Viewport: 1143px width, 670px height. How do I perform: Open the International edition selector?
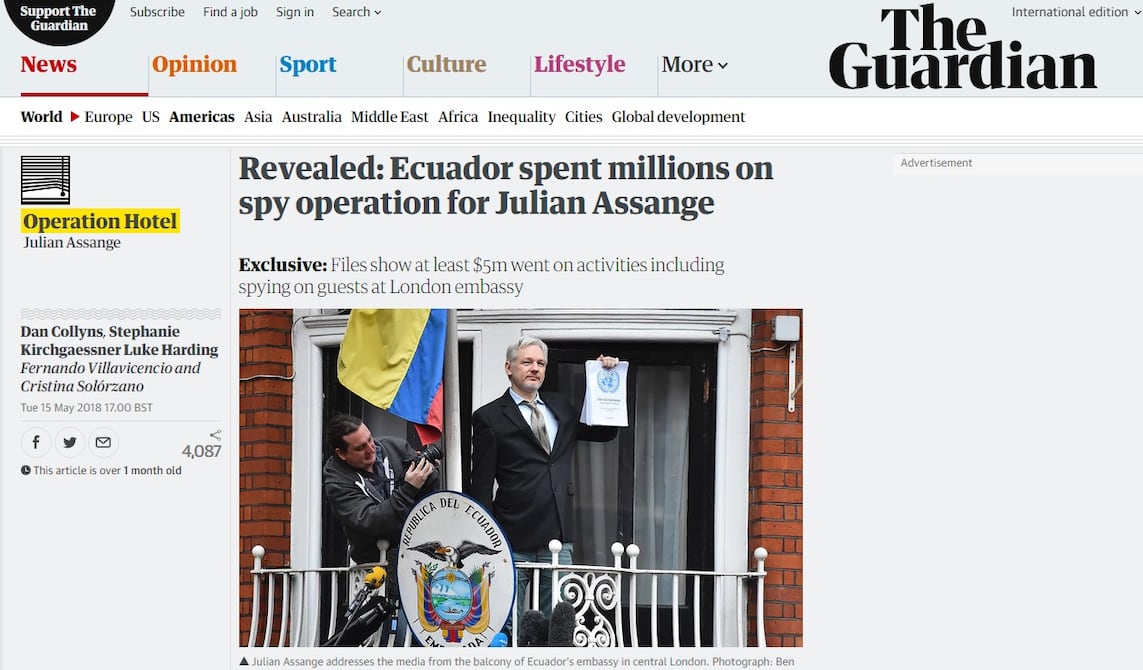tap(1076, 12)
